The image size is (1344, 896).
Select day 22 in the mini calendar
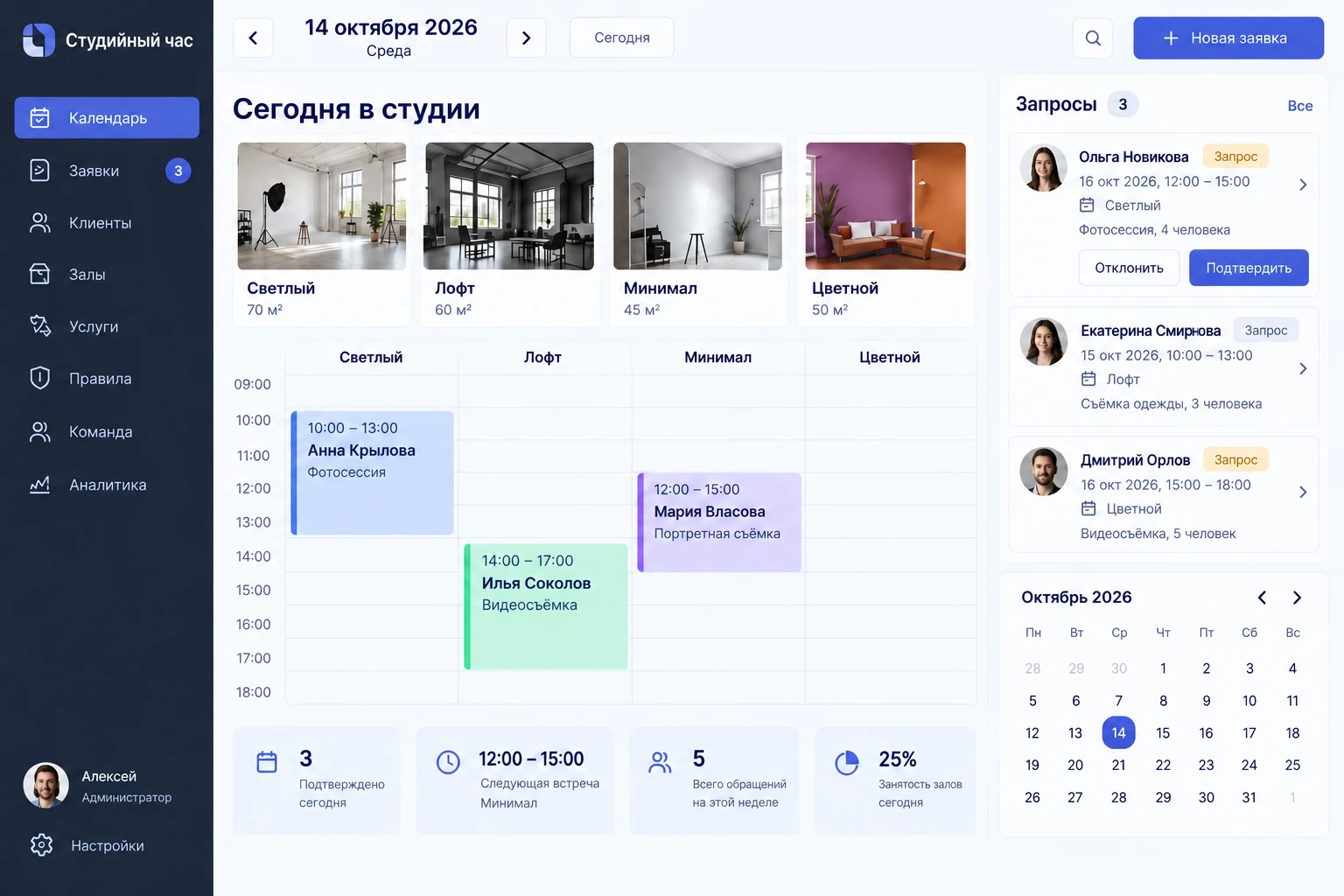pyautogui.click(x=1163, y=765)
